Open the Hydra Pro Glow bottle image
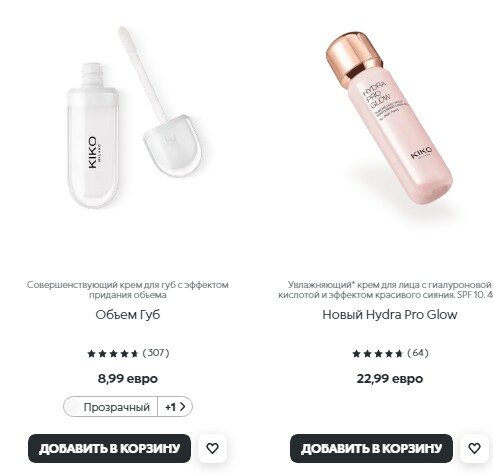Image resolution: width=493 pixels, height=475 pixels. (389, 118)
